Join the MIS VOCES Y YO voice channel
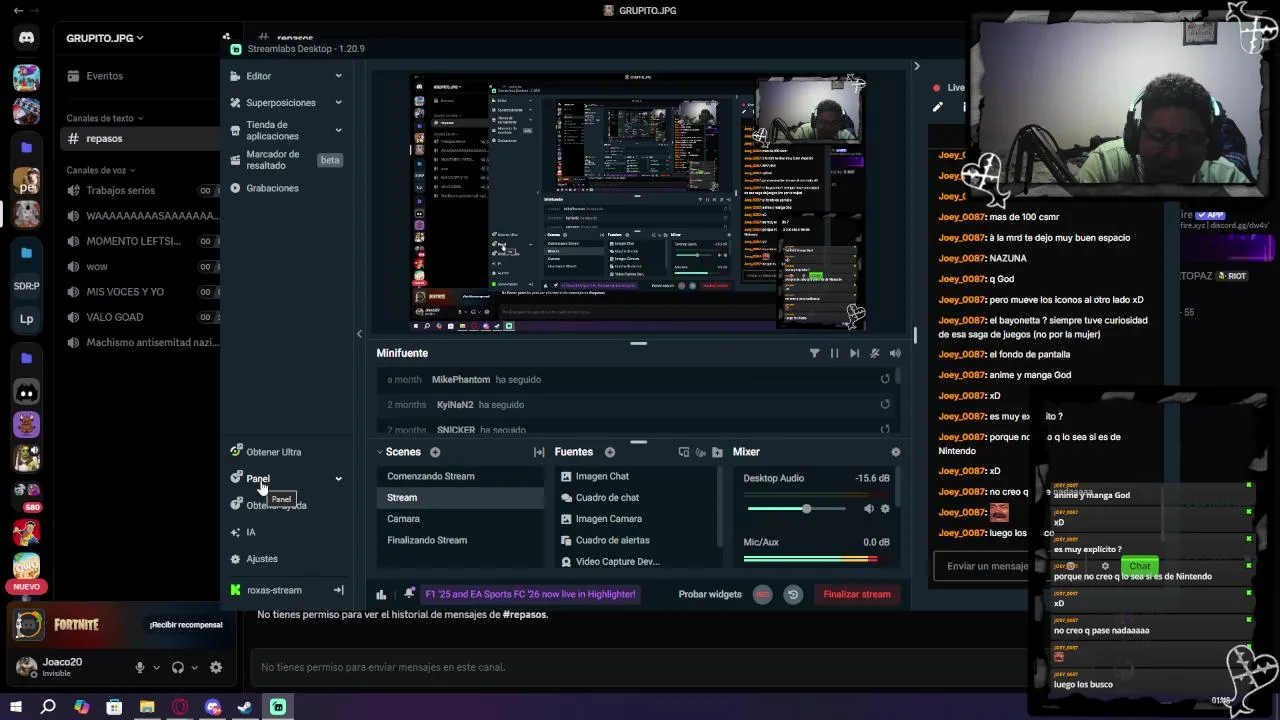Viewport: 1280px width, 720px height. pyautogui.click(x=125, y=292)
